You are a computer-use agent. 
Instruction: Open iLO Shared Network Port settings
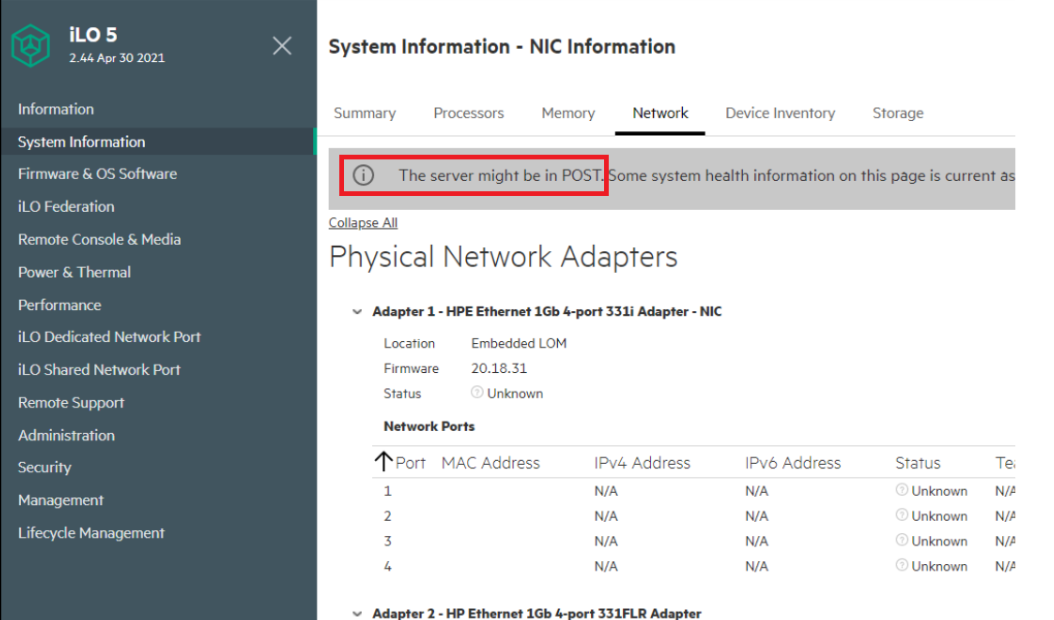click(x=99, y=370)
